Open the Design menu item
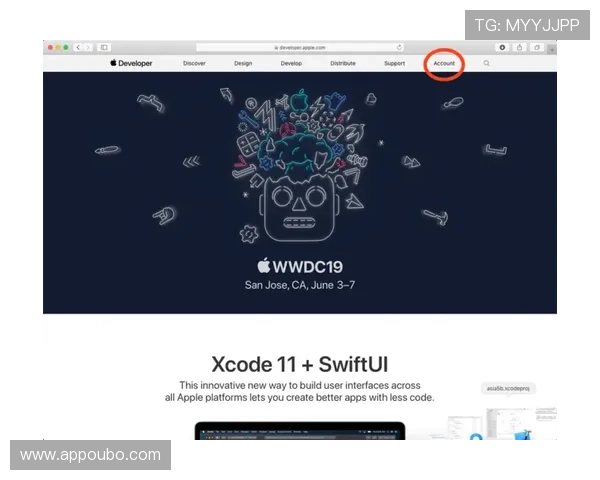 click(x=243, y=63)
